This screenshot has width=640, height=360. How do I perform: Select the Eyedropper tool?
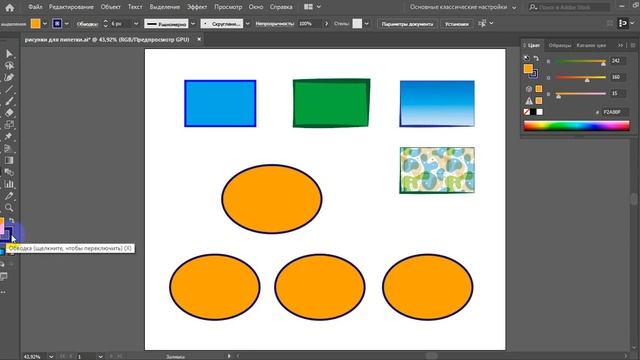(9, 196)
